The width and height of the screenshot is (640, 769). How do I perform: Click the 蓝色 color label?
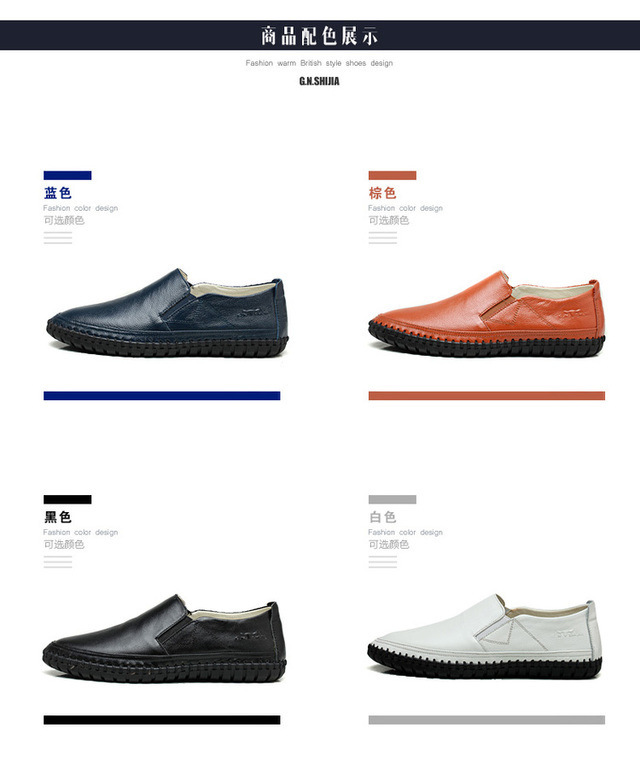point(58,193)
